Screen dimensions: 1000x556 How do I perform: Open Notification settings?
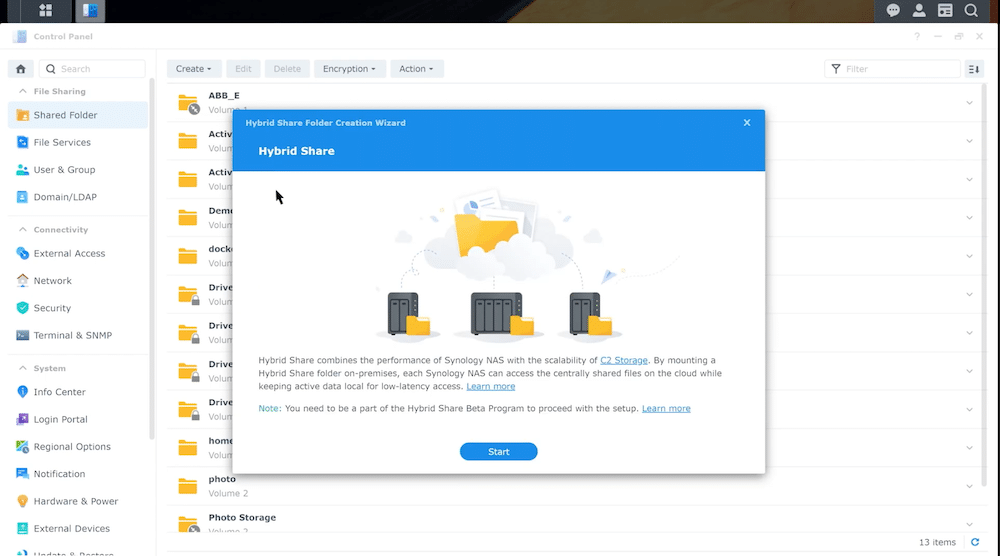coord(78,474)
